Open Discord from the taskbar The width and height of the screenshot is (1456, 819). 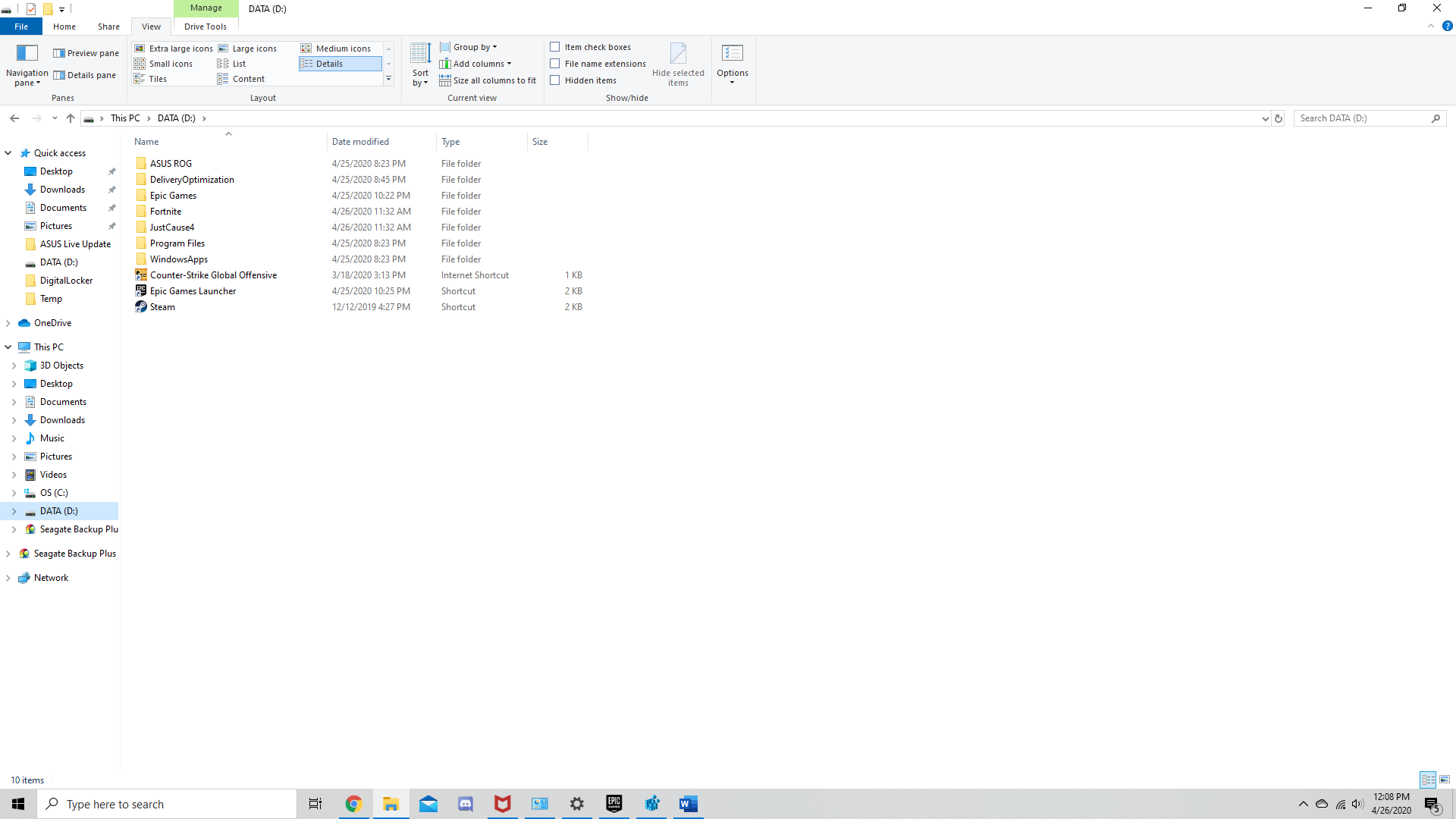pyautogui.click(x=466, y=804)
